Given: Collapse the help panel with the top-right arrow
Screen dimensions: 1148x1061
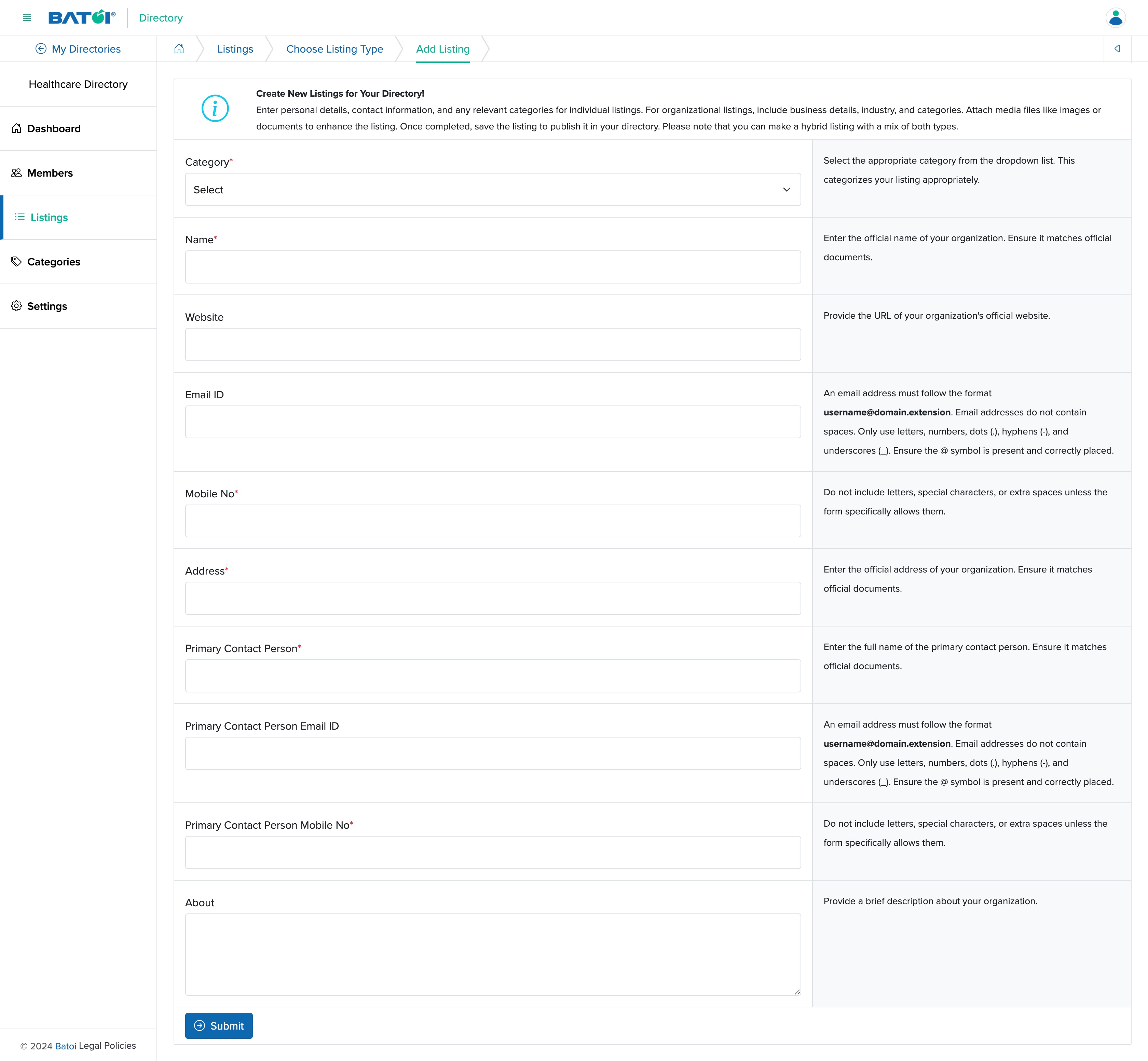Looking at the screenshot, I should [x=1118, y=49].
